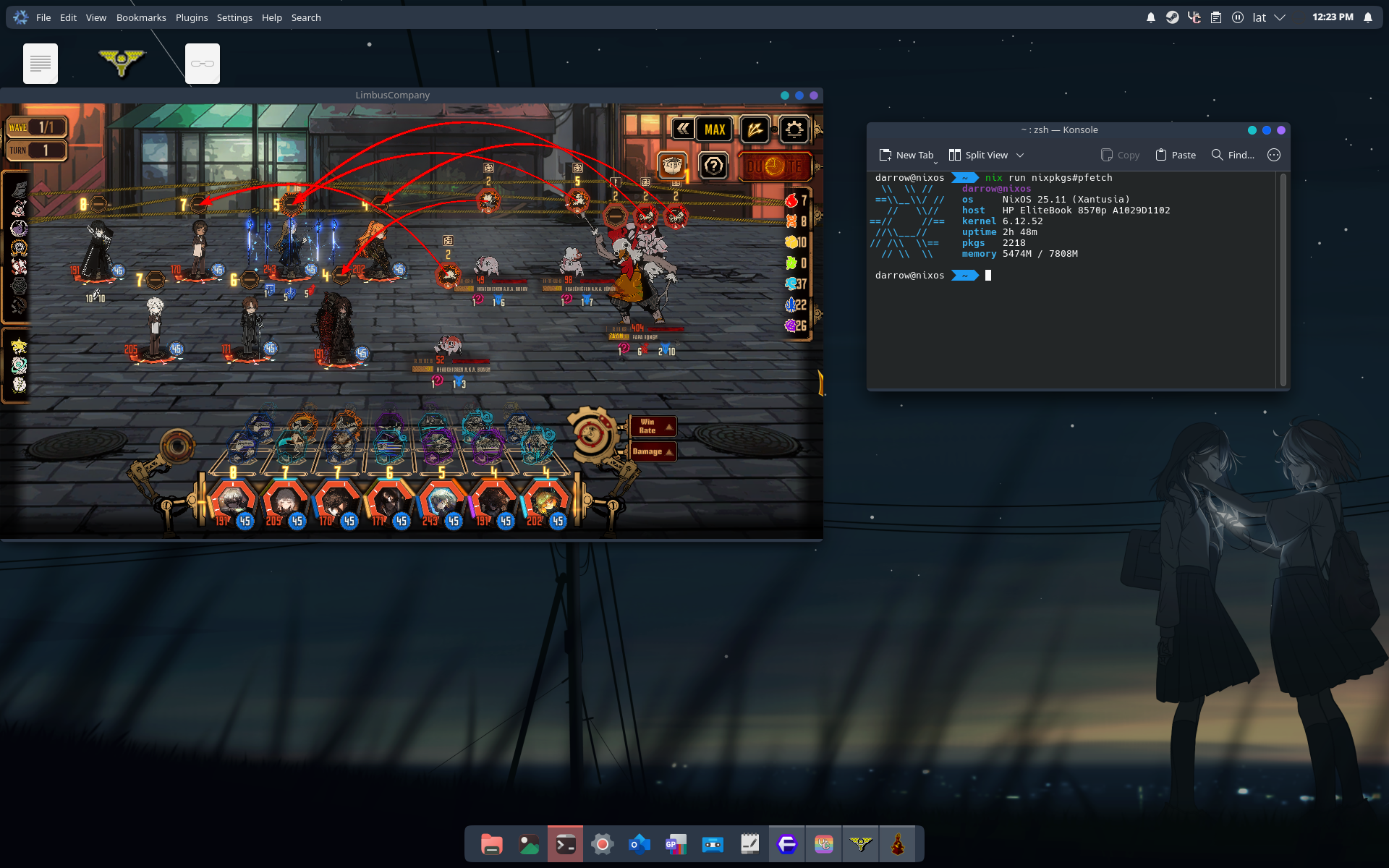The image size is (1389, 868).
Task: Click the Konsole terminal scrollbar
Action: tap(1283, 278)
